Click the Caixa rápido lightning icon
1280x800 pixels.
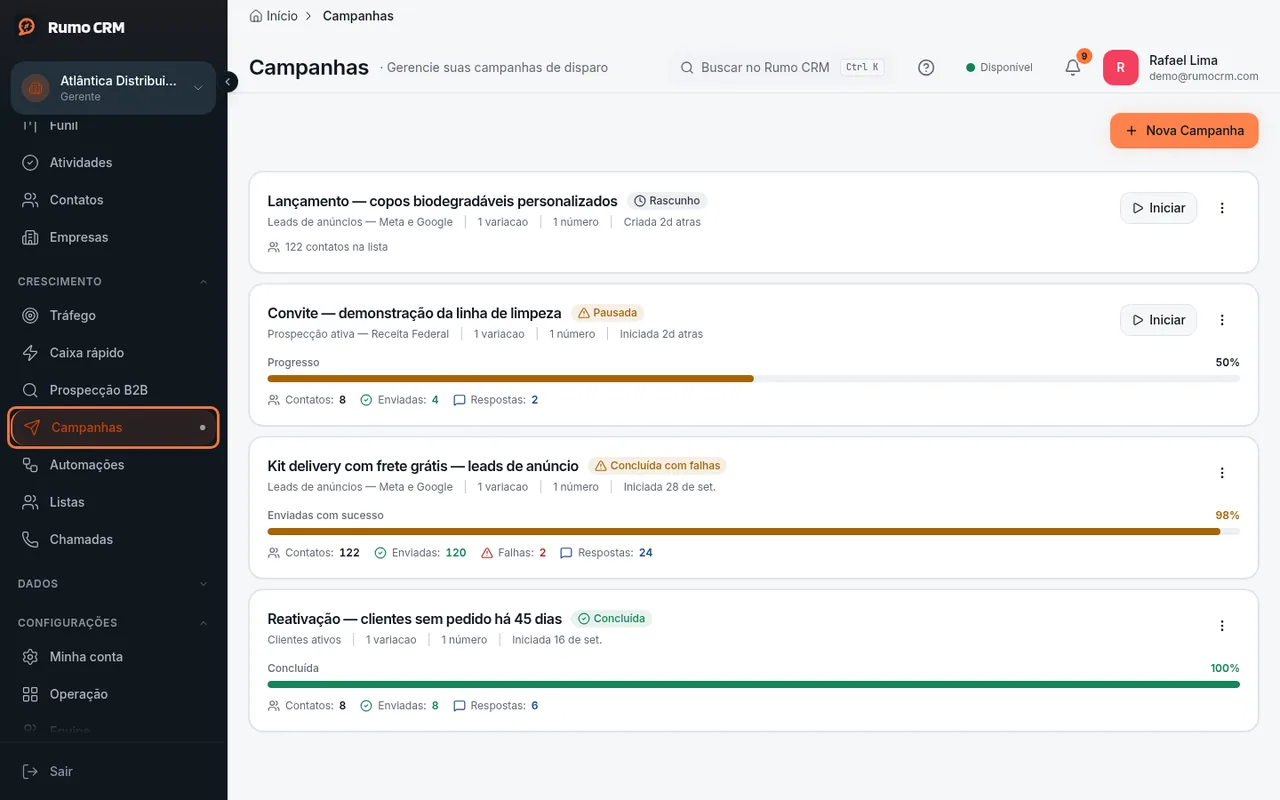tap(31, 353)
